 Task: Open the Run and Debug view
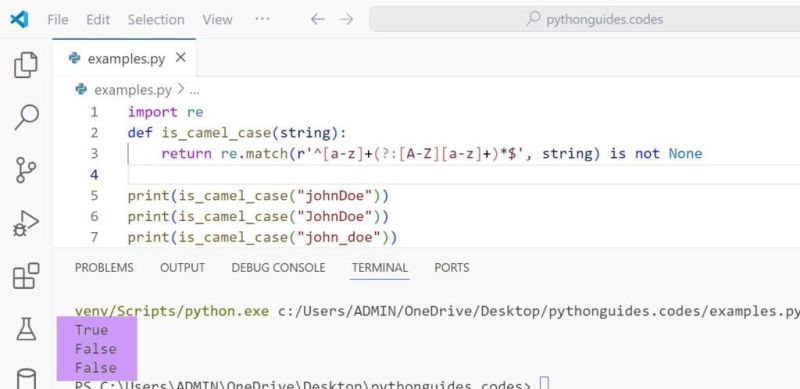[26, 224]
